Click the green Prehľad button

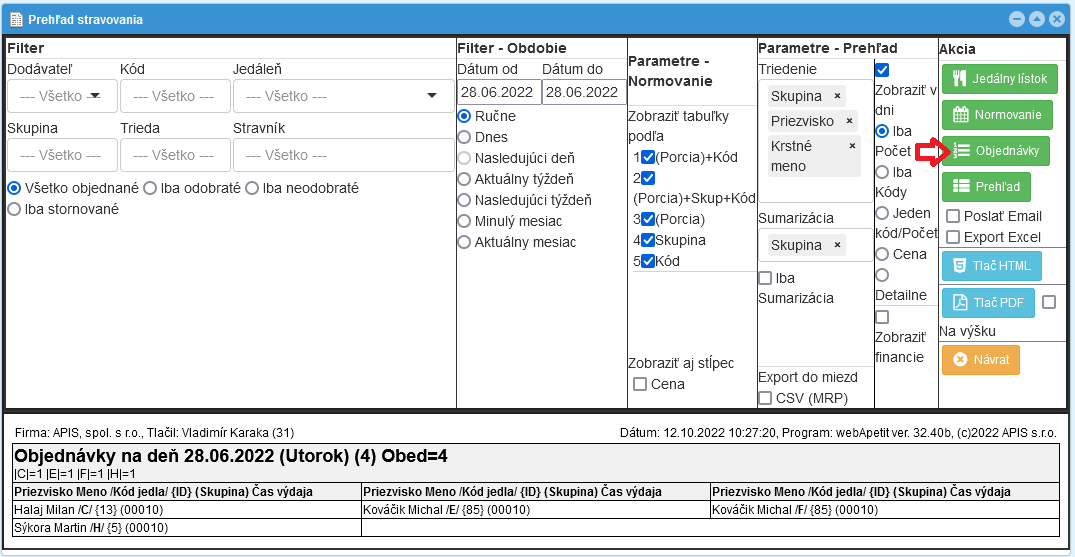coord(986,187)
